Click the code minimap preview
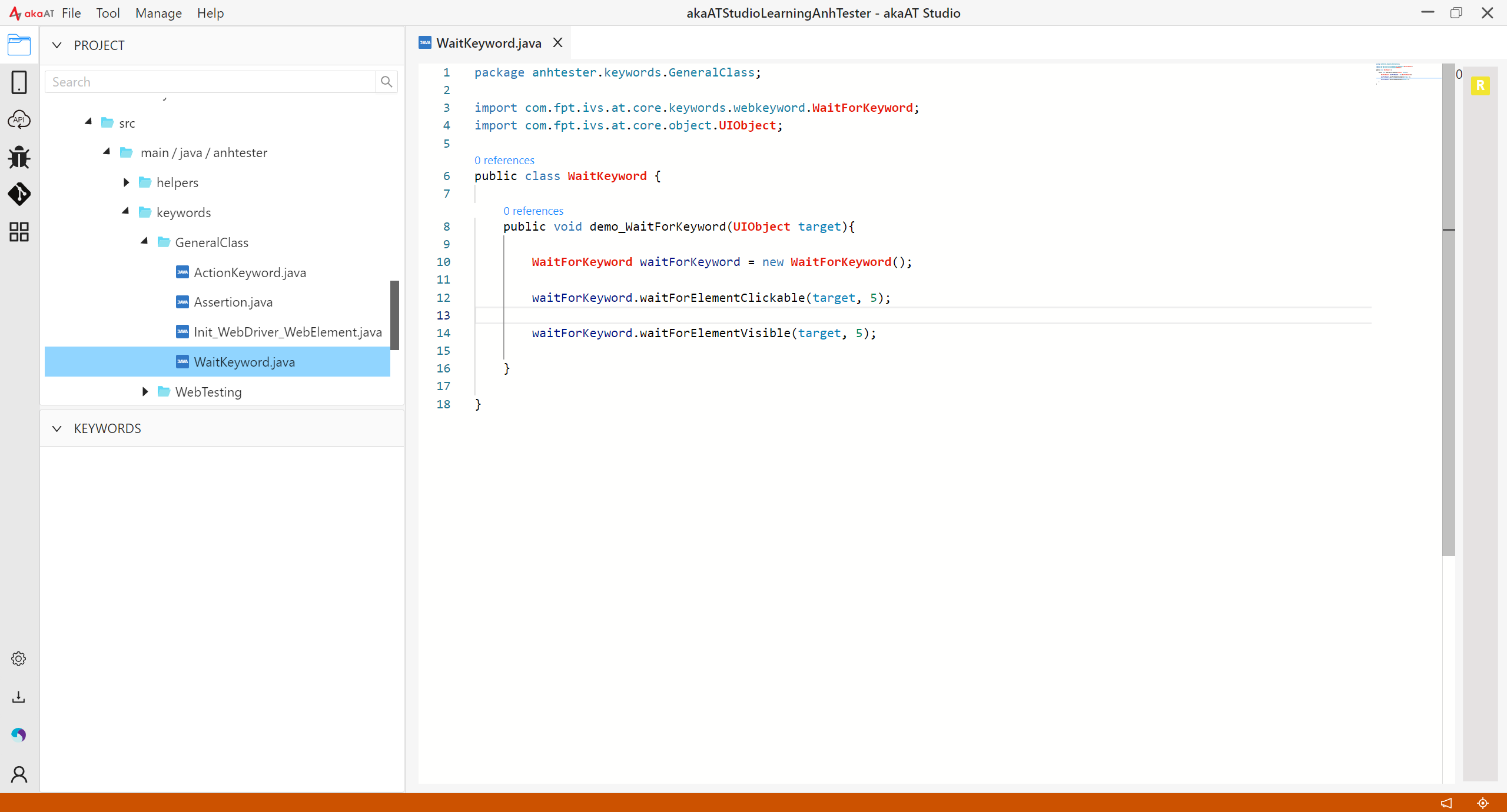The width and height of the screenshot is (1507, 812). click(x=1408, y=74)
